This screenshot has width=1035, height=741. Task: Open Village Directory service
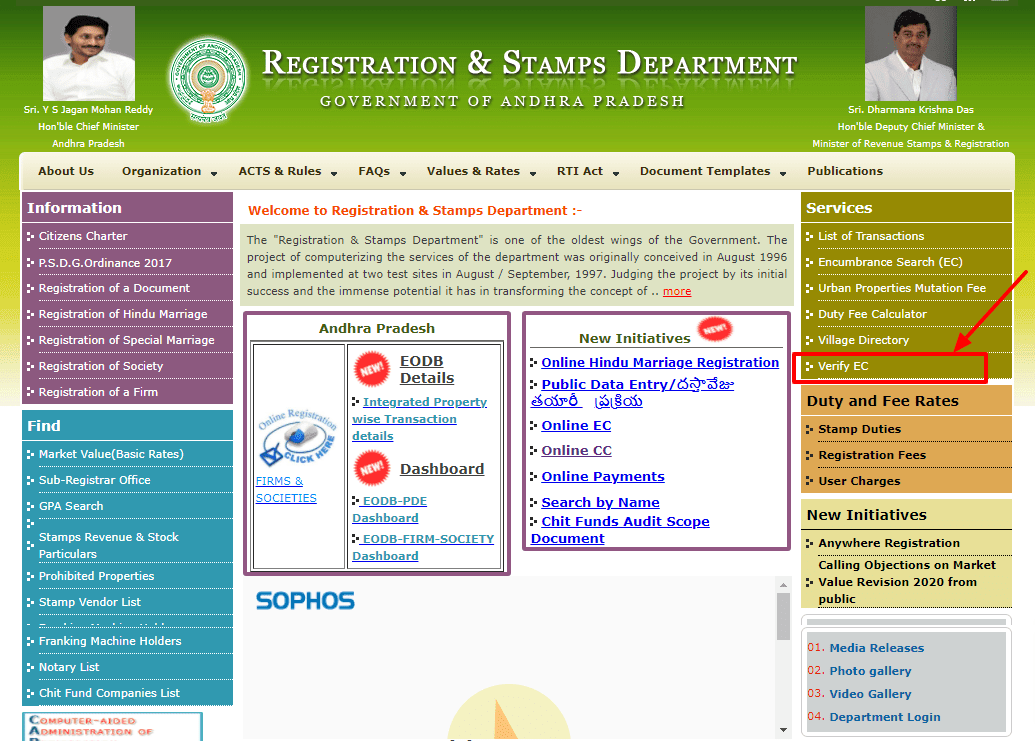tap(863, 340)
